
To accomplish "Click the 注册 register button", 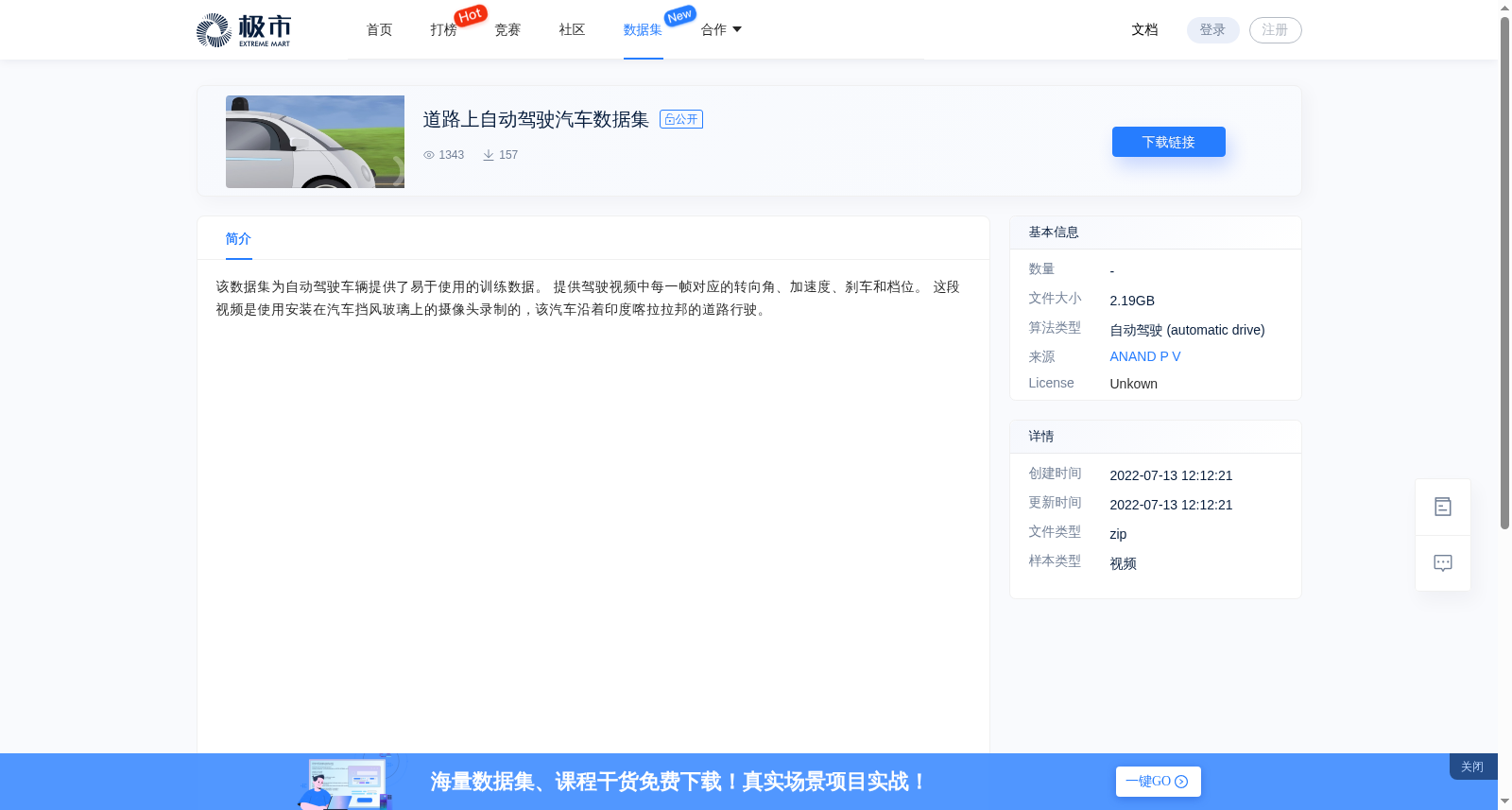I will point(1276,30).
